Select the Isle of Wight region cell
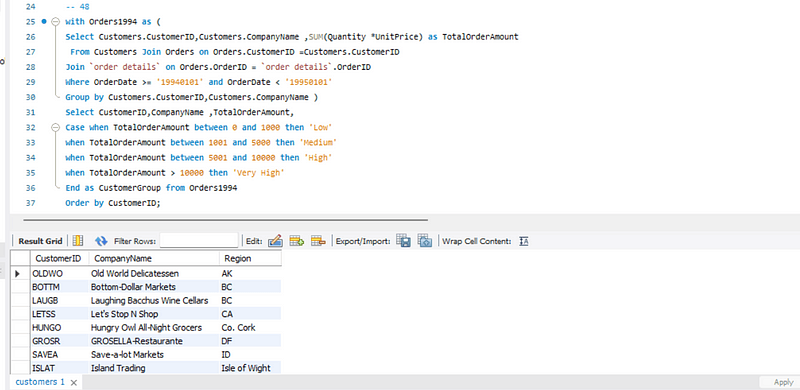800x390 pixels. (x=251, y=368)
